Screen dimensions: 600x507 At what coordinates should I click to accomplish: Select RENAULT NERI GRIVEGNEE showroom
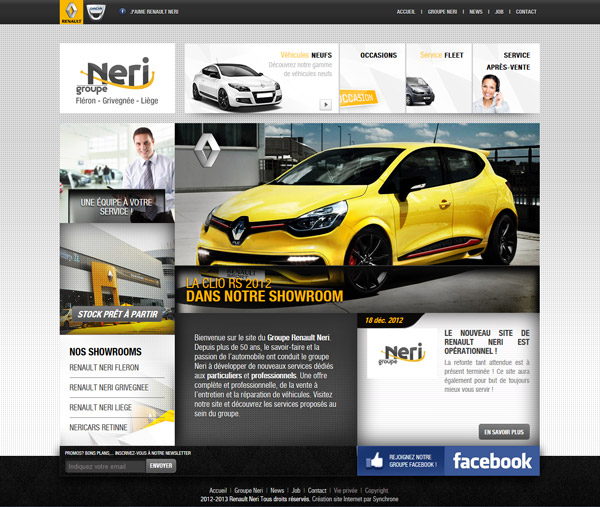coord(109,388)
